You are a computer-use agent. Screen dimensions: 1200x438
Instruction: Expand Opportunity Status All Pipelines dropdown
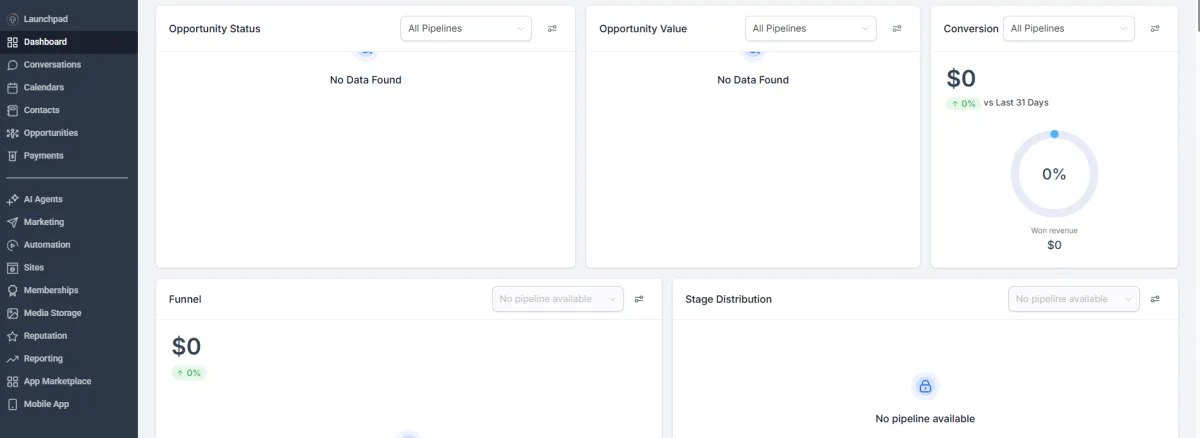click(467, 29)
